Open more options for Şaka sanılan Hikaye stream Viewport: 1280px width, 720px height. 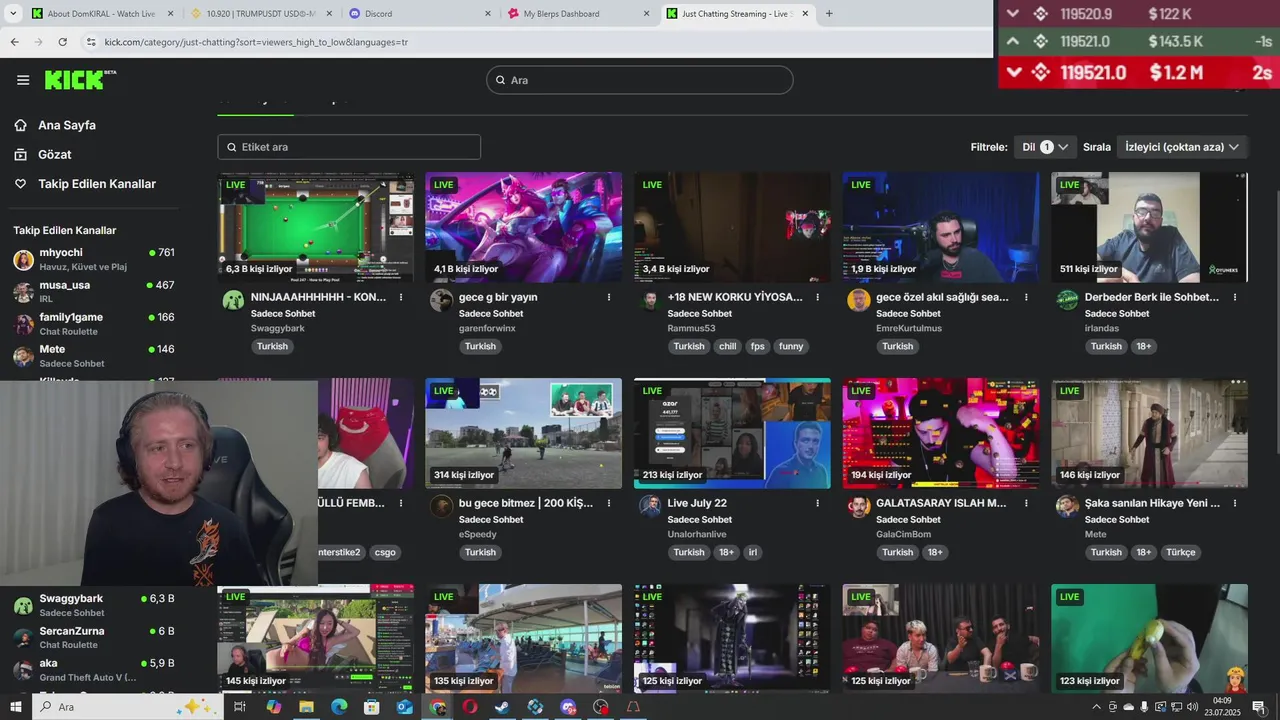[1235, 503]
